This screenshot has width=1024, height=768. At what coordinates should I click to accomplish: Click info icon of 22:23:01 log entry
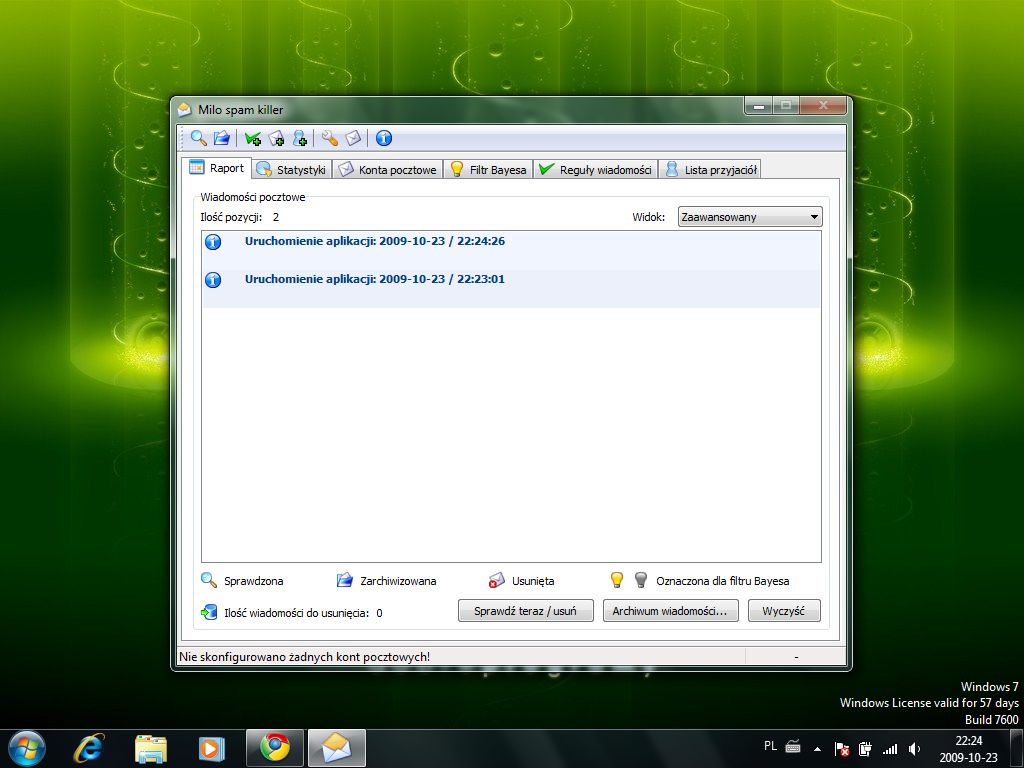[x=213, y=280]
